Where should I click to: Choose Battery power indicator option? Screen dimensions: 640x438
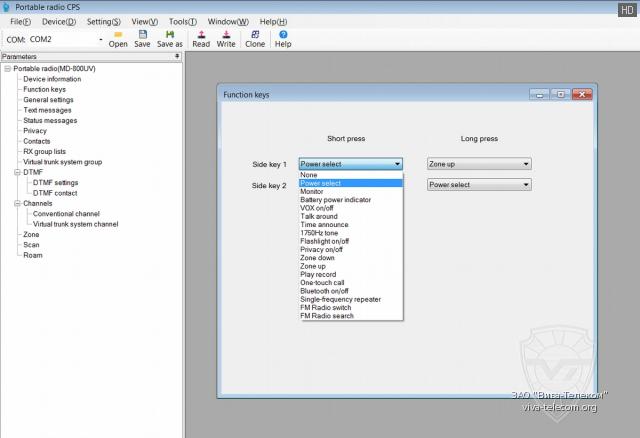tap(351, 200)
